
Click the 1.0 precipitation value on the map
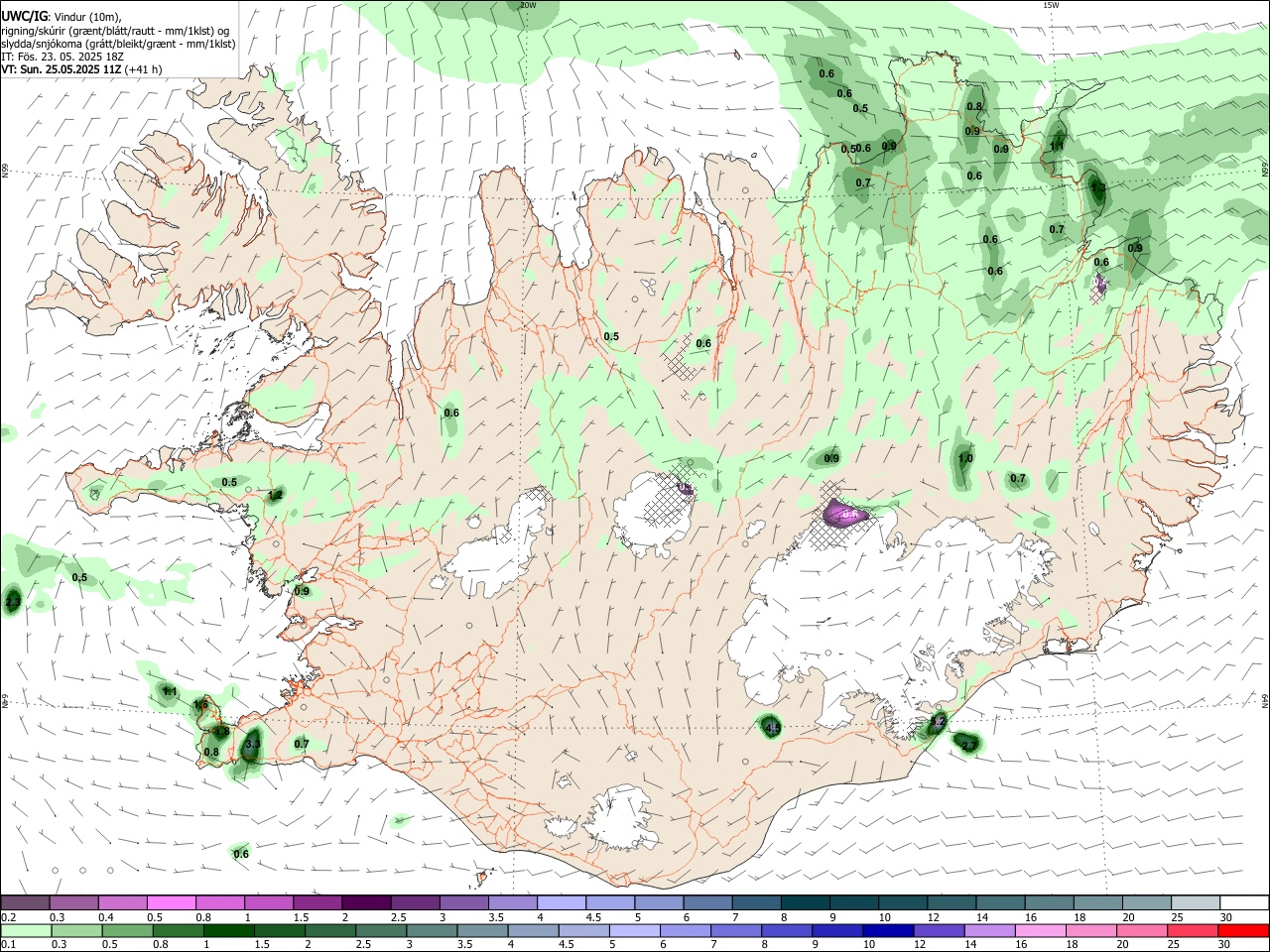point(964,459)
